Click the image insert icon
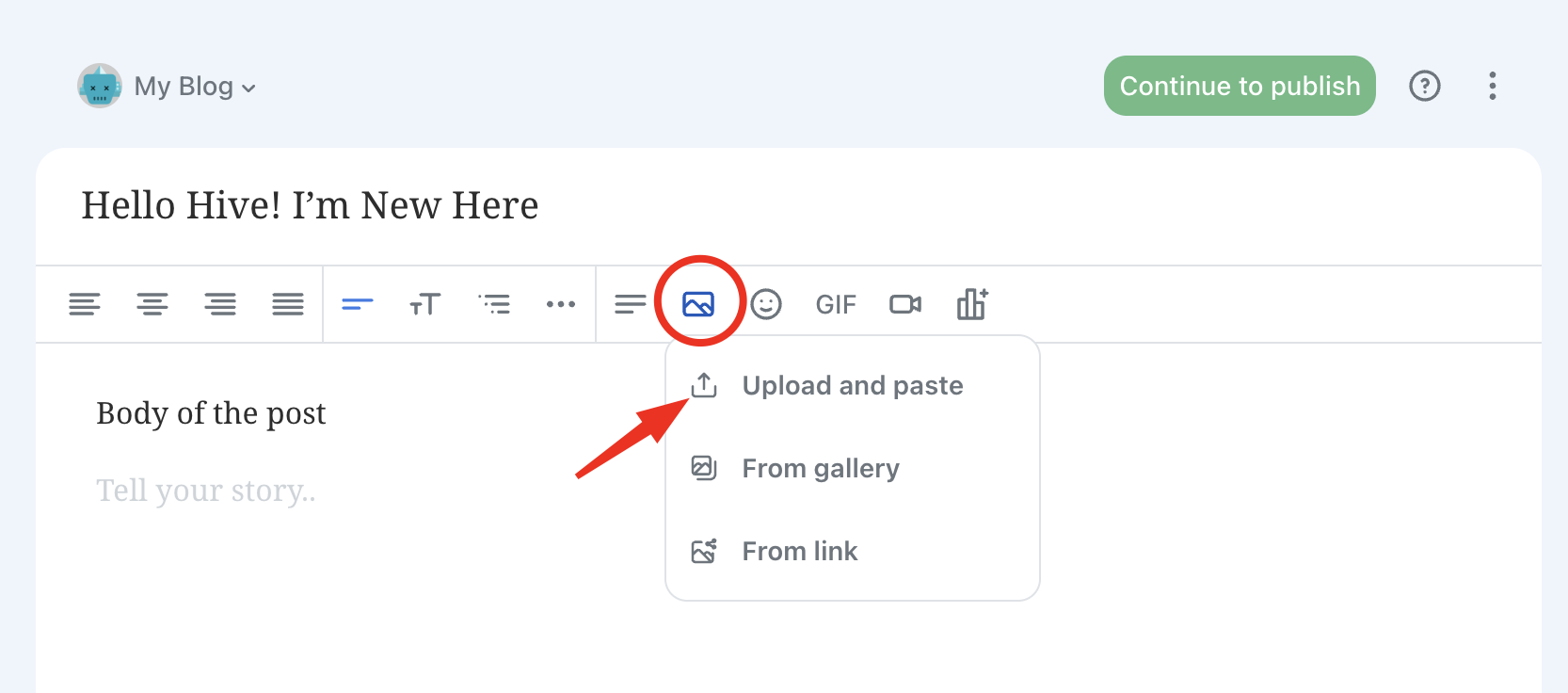The width and height of the screenshot is (1568, 693). click(x=698, y=304)
